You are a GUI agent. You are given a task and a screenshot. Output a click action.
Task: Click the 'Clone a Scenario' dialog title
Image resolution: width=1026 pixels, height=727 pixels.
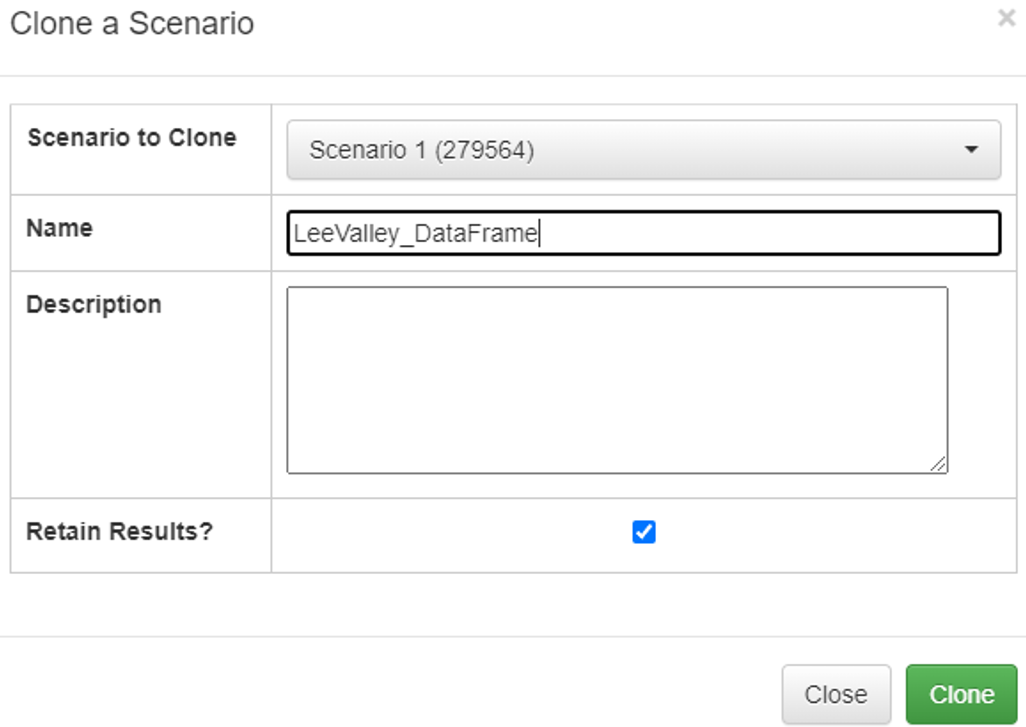click(x=131, y=23)
